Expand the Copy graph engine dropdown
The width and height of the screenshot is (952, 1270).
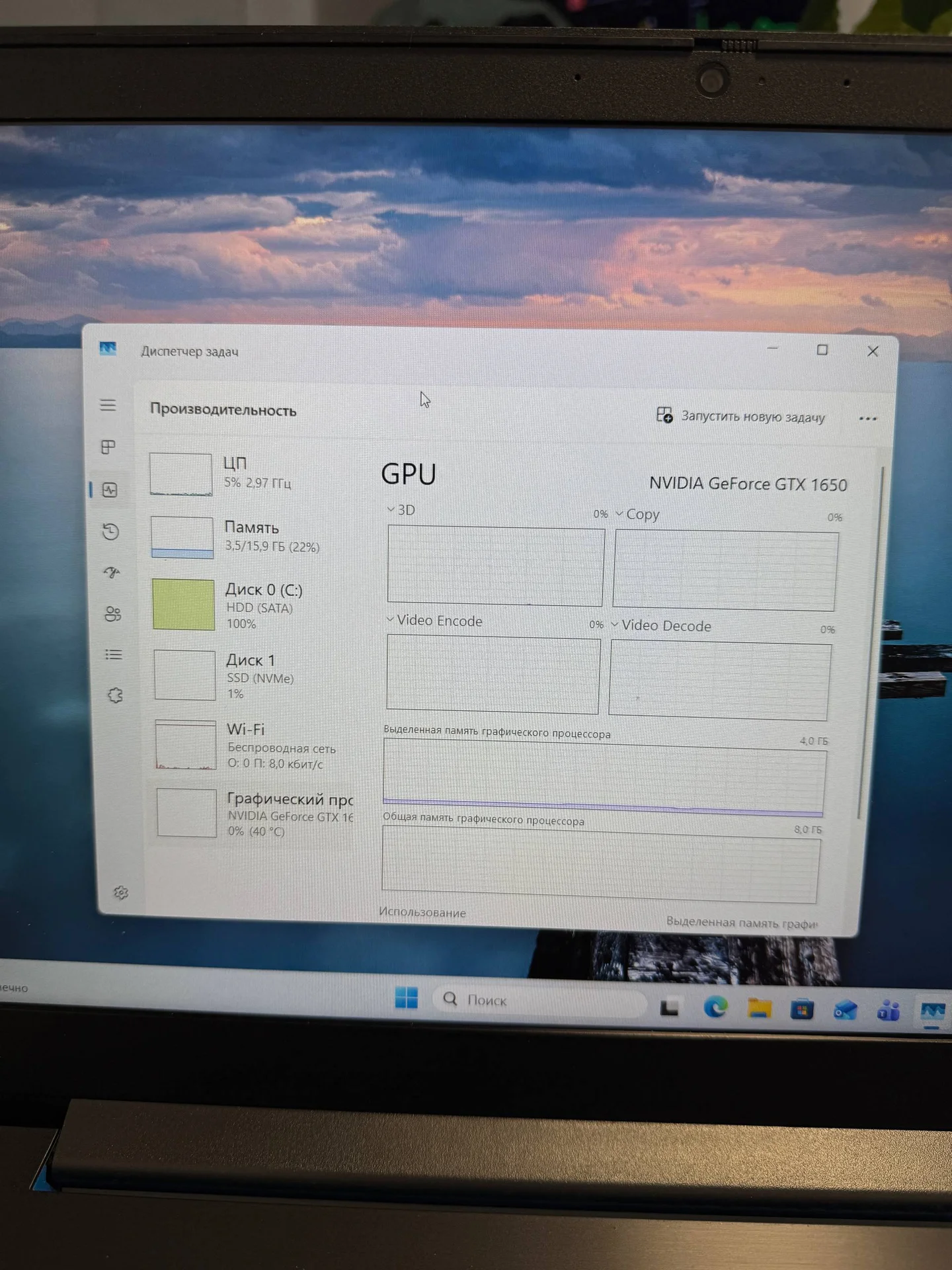(619, 513)
